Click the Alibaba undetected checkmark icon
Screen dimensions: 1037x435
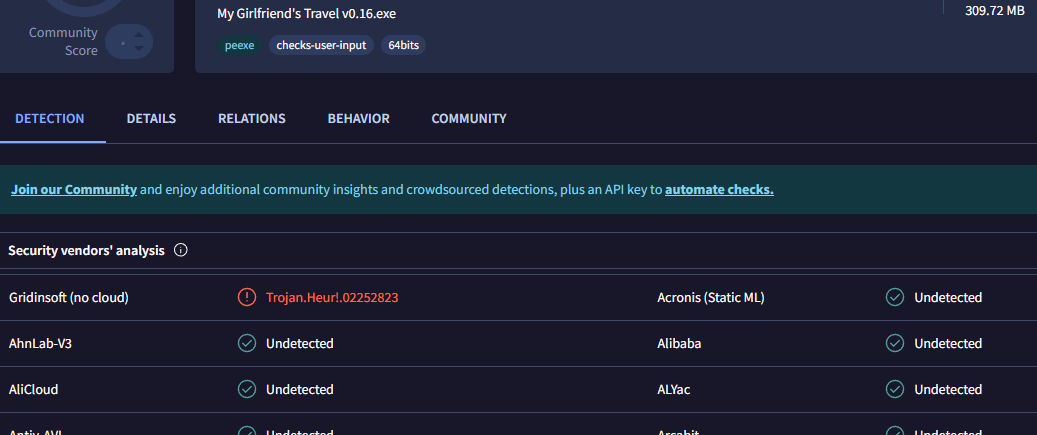895,343
